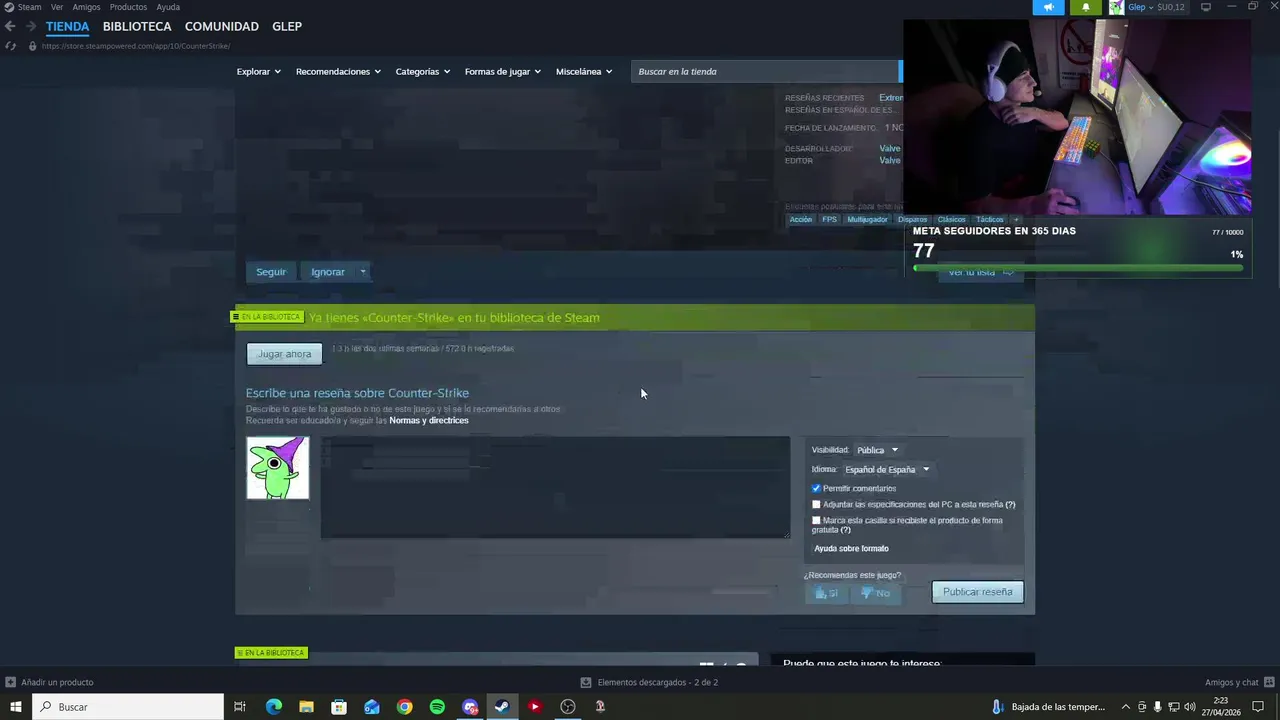Viewport: 1280px width, 720px height.
Task: Click the Ignorar button
Action: coord(328,272)
